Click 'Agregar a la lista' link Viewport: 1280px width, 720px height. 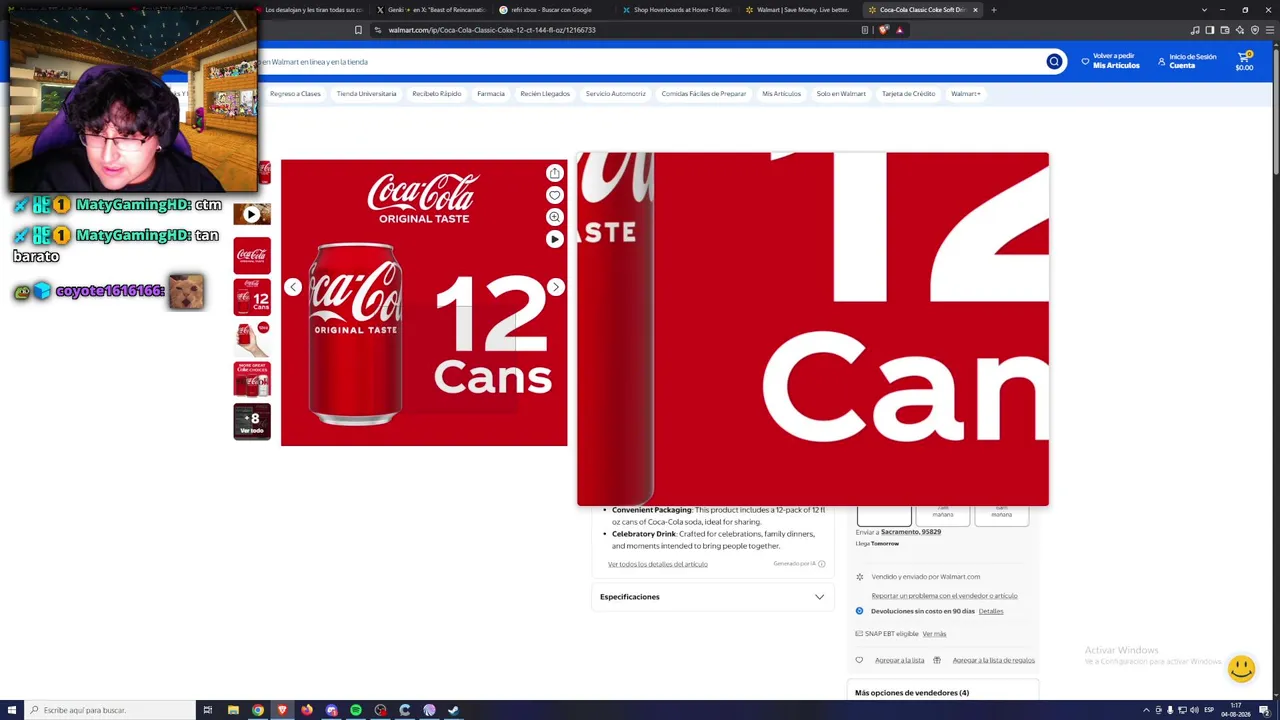(899, 660)
